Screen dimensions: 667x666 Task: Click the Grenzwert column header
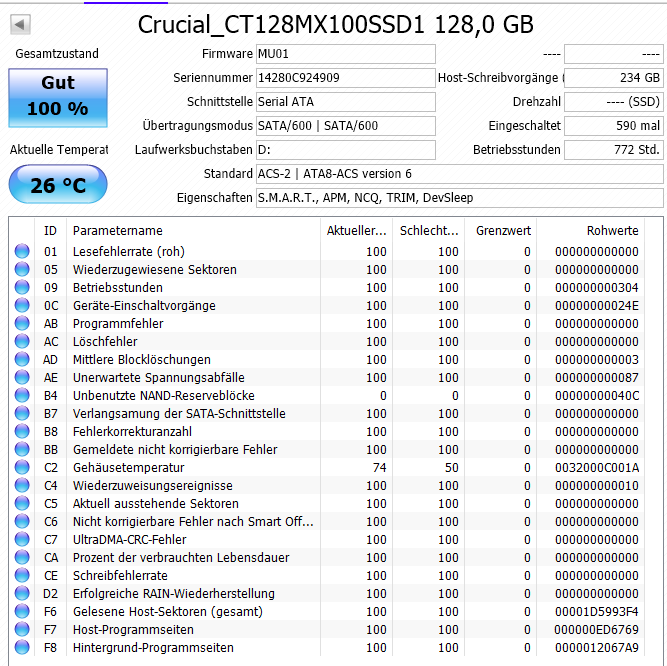[x=501, y=231]
